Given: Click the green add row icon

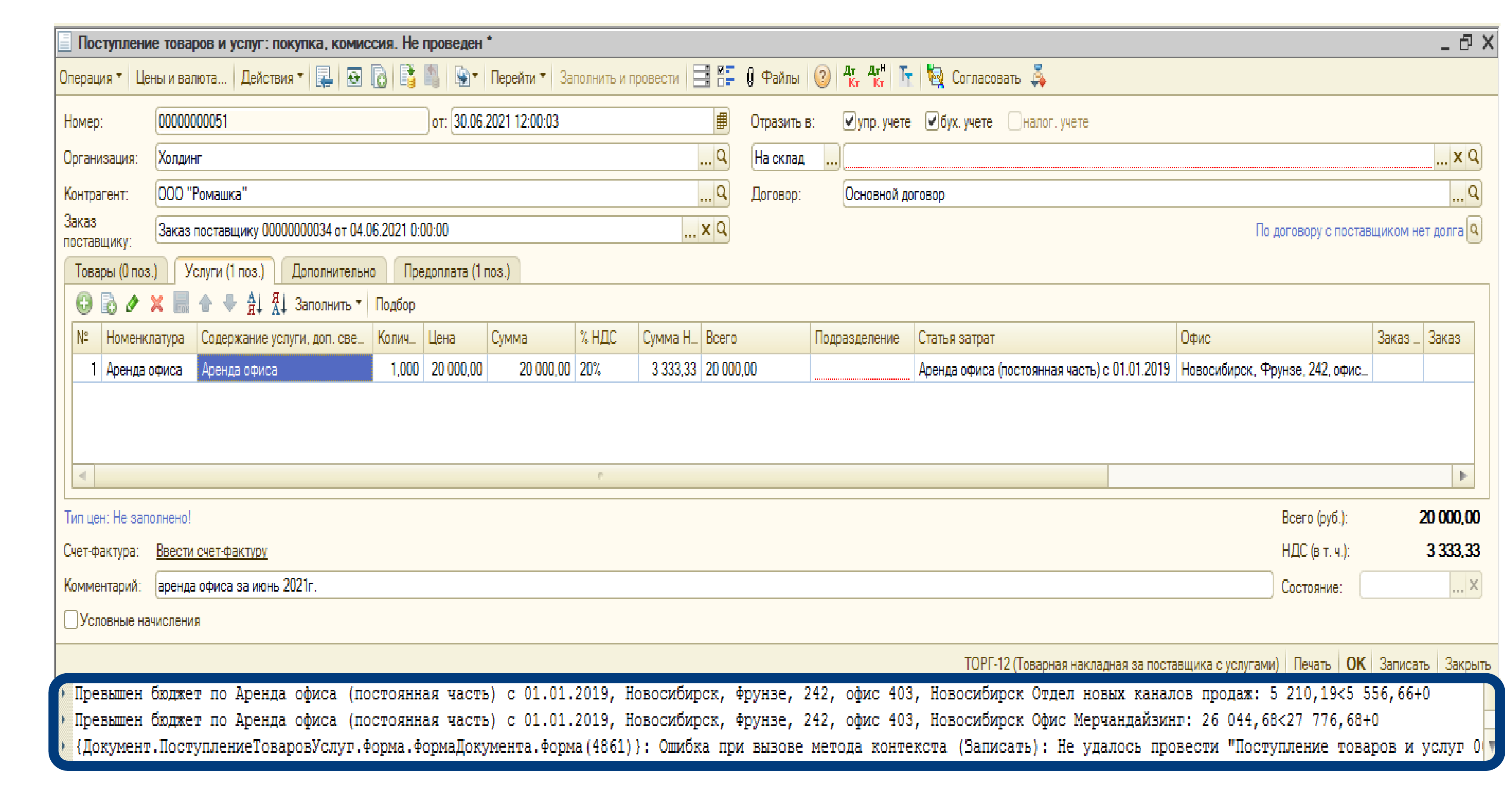Looking at the screenshot, I should 84,304.
